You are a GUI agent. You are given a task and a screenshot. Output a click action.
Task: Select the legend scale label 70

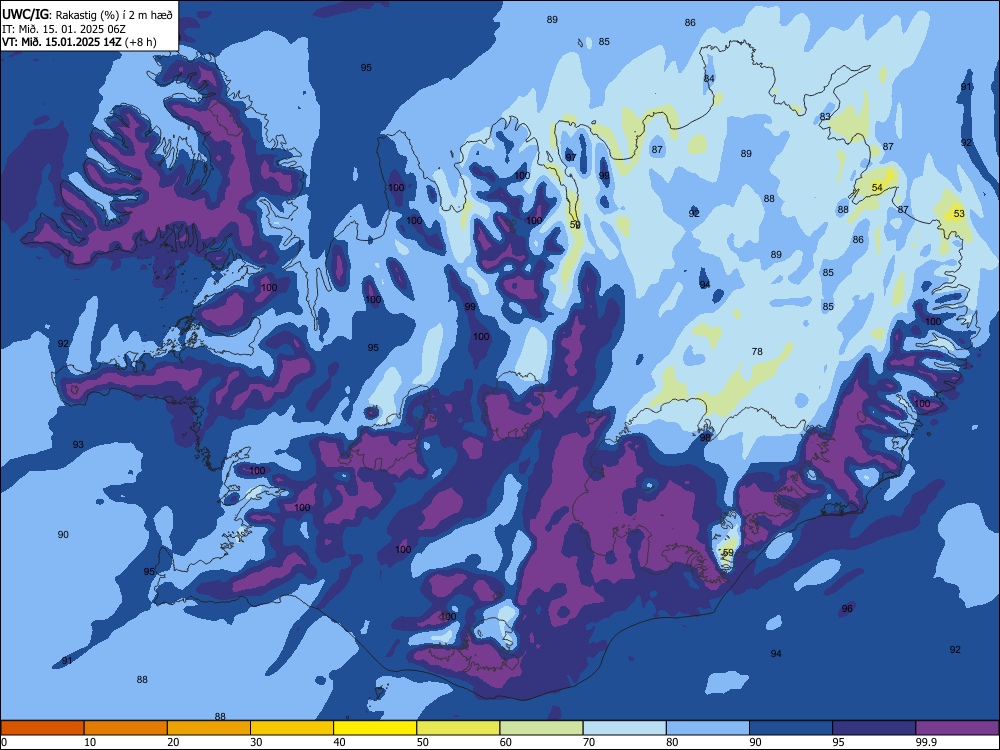point(589,742)
